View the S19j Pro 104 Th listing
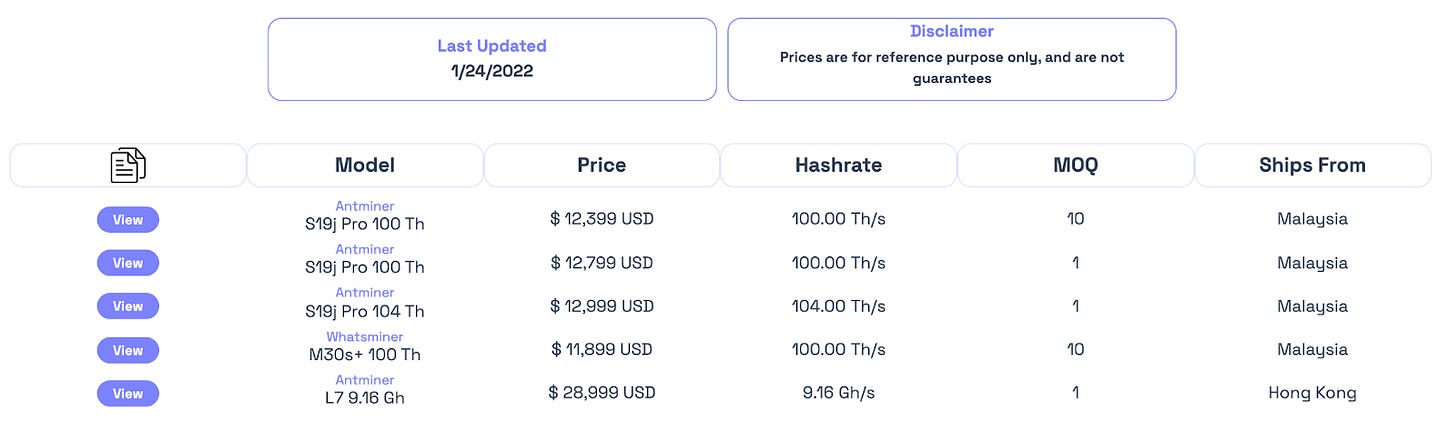 [x=128, y=306]
